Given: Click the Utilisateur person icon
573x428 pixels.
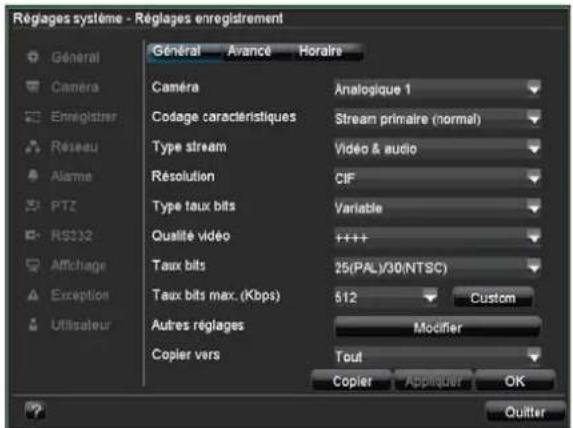Looking at the screenshot, I should [x=33, y=324].
